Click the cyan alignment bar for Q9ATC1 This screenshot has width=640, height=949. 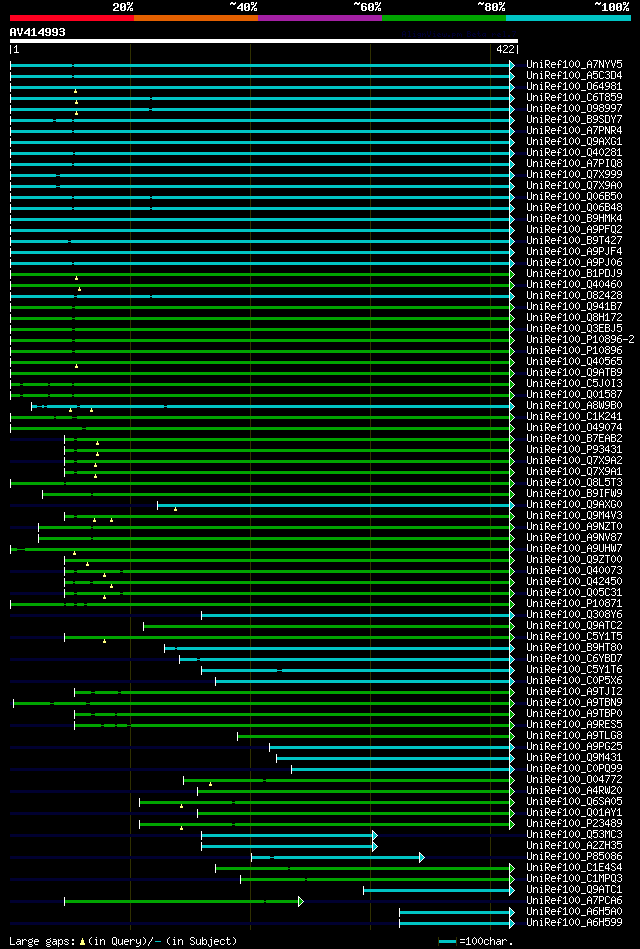tap(438, 890)
